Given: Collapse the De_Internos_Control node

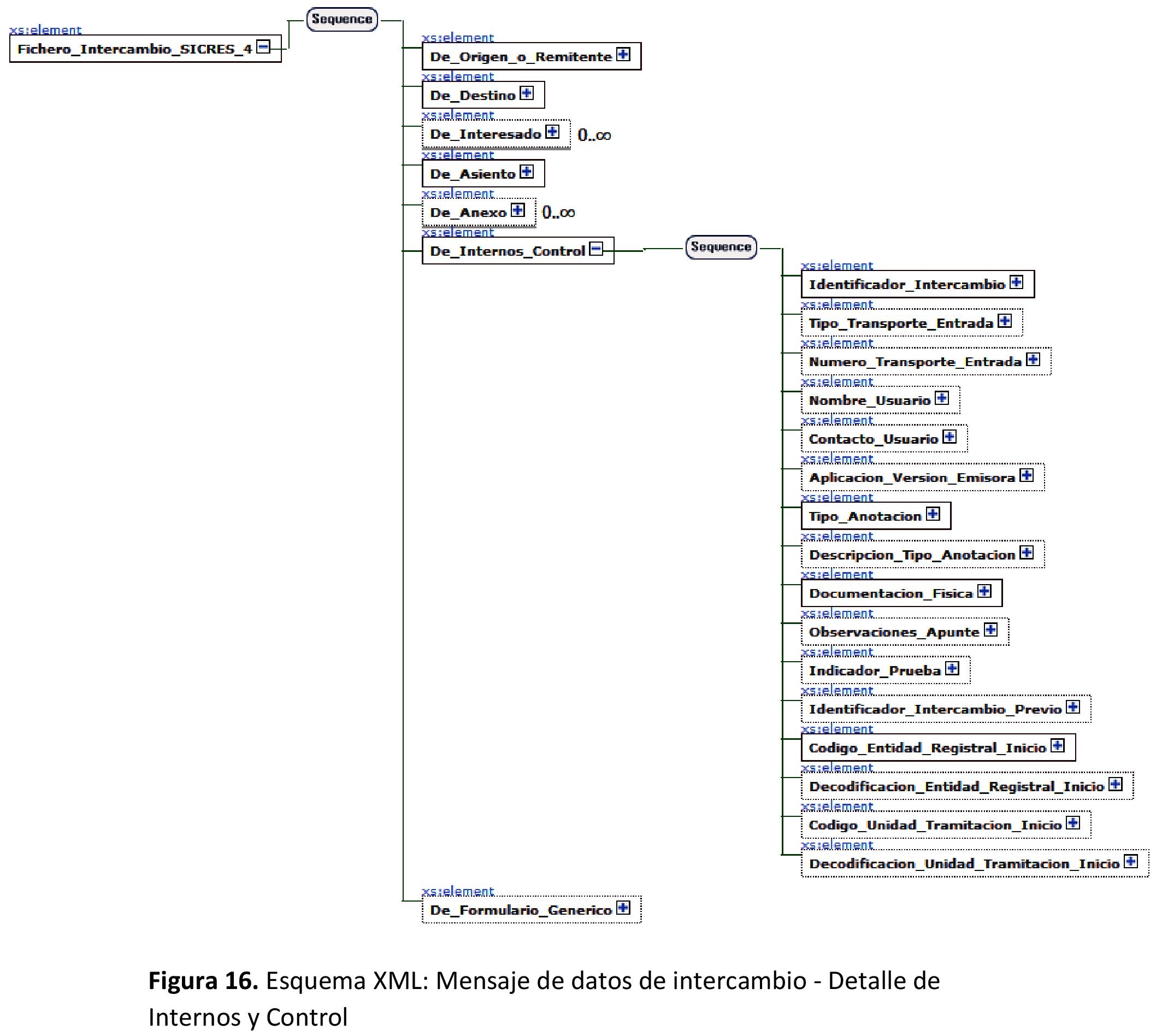Looking at the screenshot, I should point(597,249).
